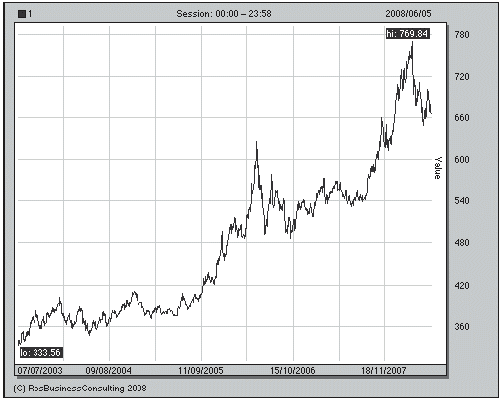Click the 11/09/2005 date axis label
Viewport: 501px width, 400px height.
201,371
